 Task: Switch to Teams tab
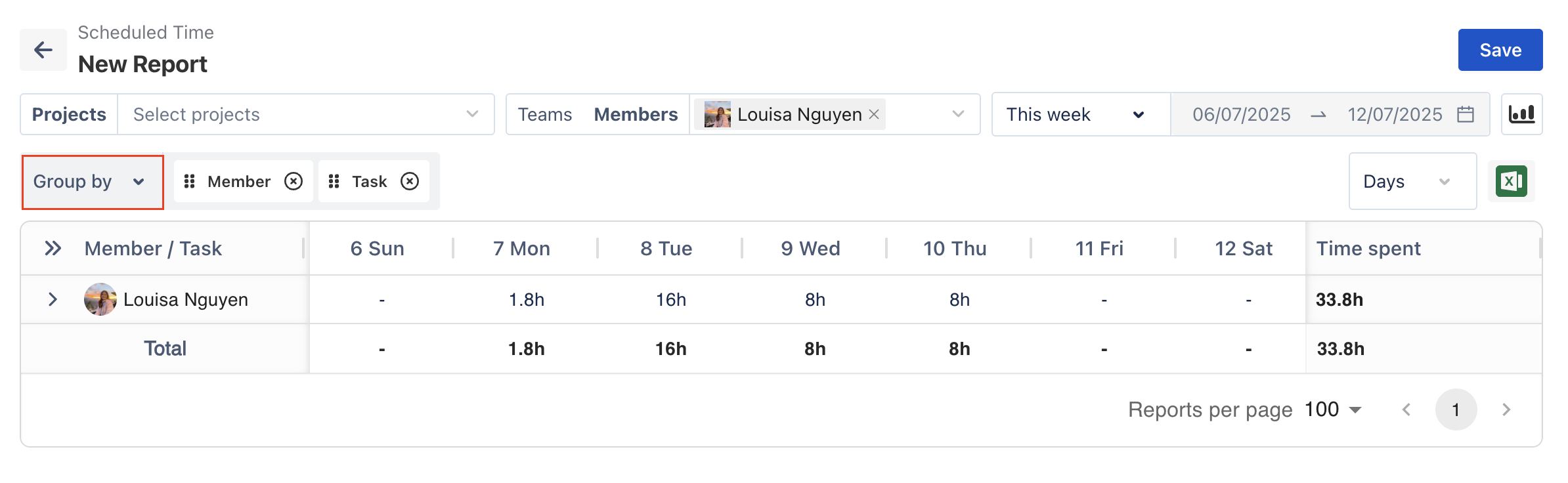(544, 114)
